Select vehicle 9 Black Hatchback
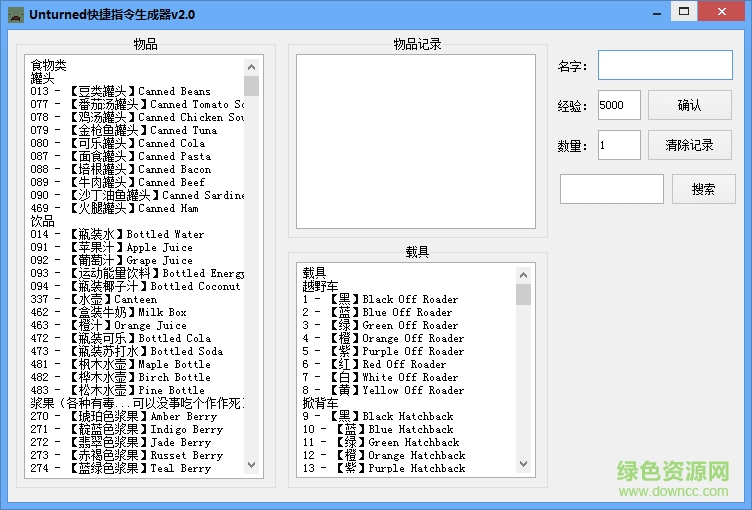This screenshot has height=510, width=752. click(378, 416)
